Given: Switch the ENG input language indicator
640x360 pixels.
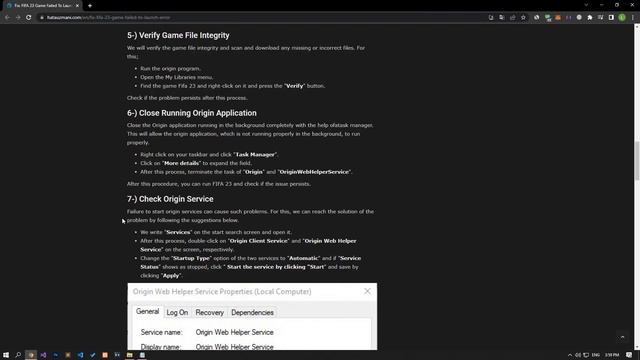Looking at the screenshot, I should coord(596,355).
